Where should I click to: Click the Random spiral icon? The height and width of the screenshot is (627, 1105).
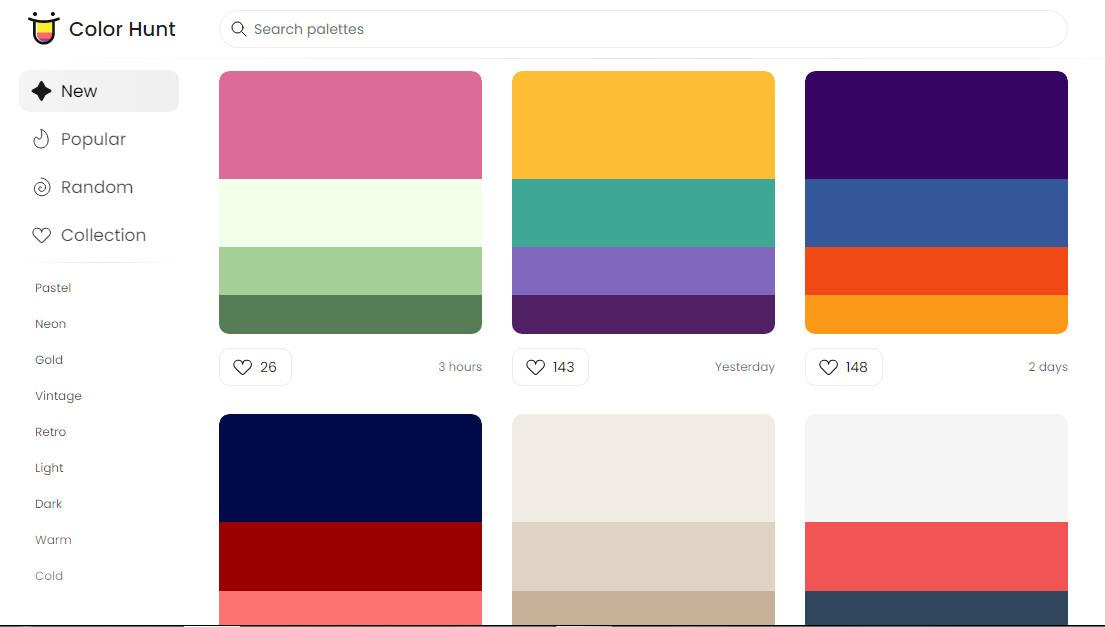click(41, 187)
